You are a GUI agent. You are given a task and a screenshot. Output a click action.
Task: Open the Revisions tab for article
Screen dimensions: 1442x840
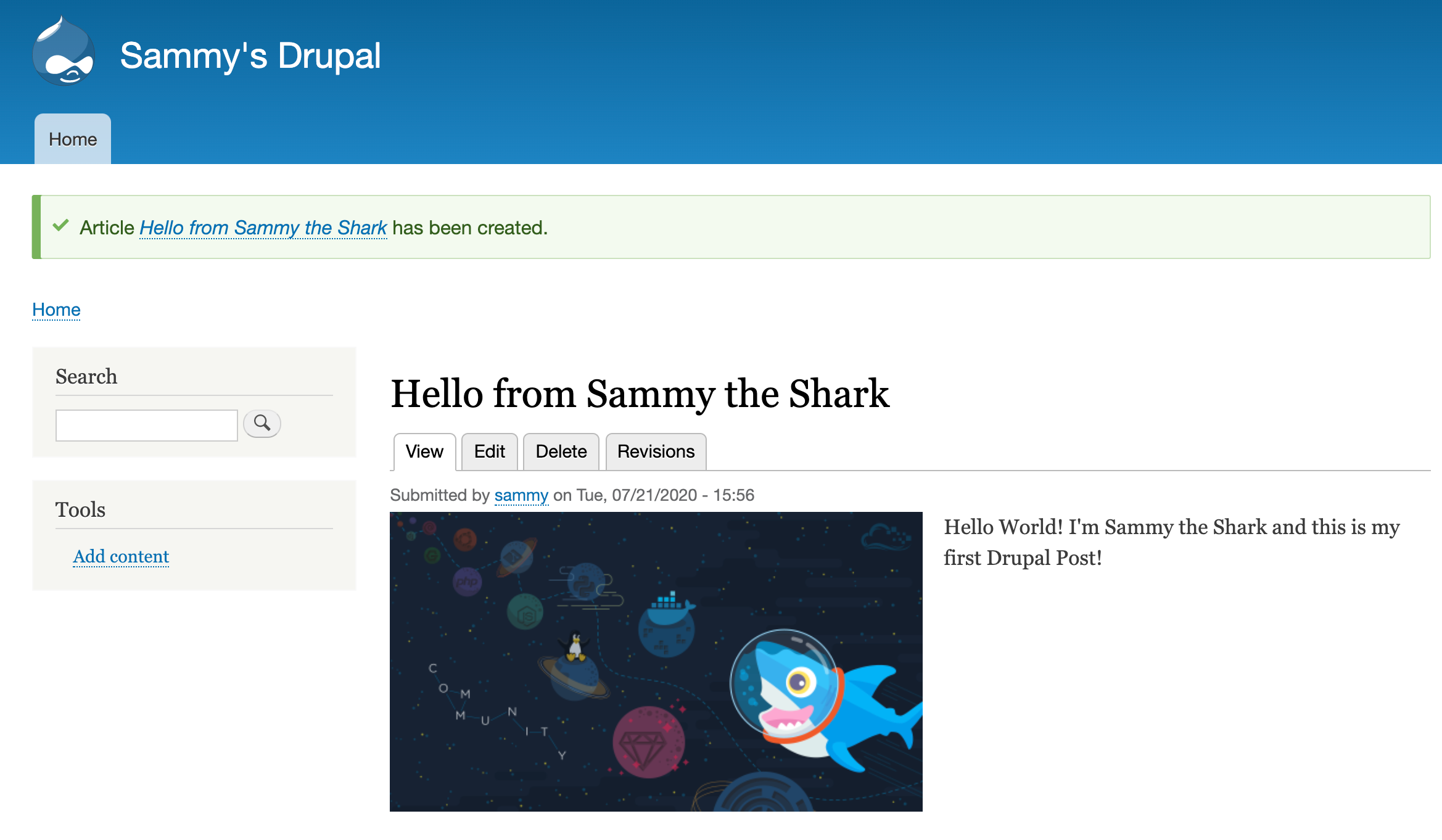[x=655, y=452]
